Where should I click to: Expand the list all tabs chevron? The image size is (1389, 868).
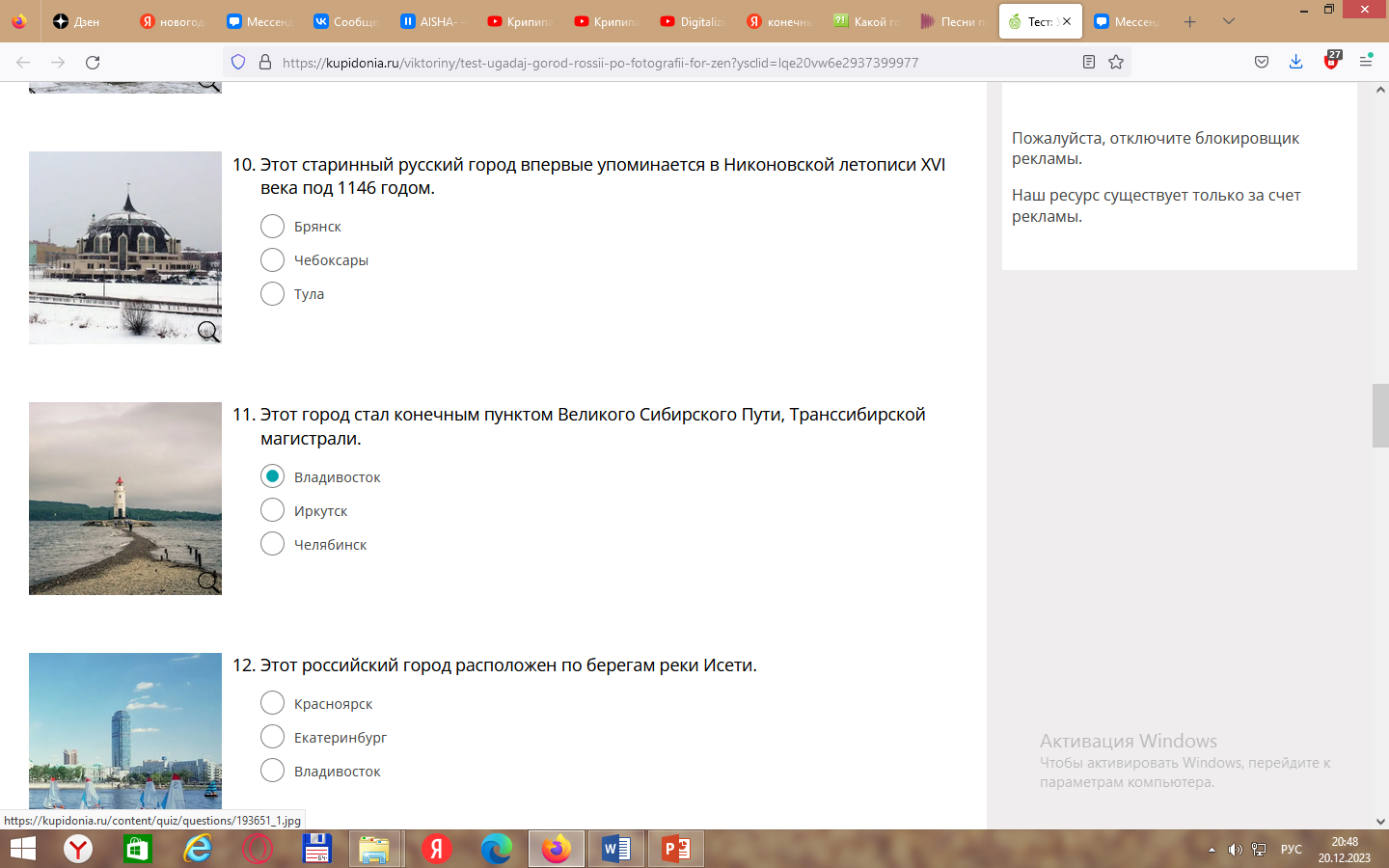(x=1228, y=21)
